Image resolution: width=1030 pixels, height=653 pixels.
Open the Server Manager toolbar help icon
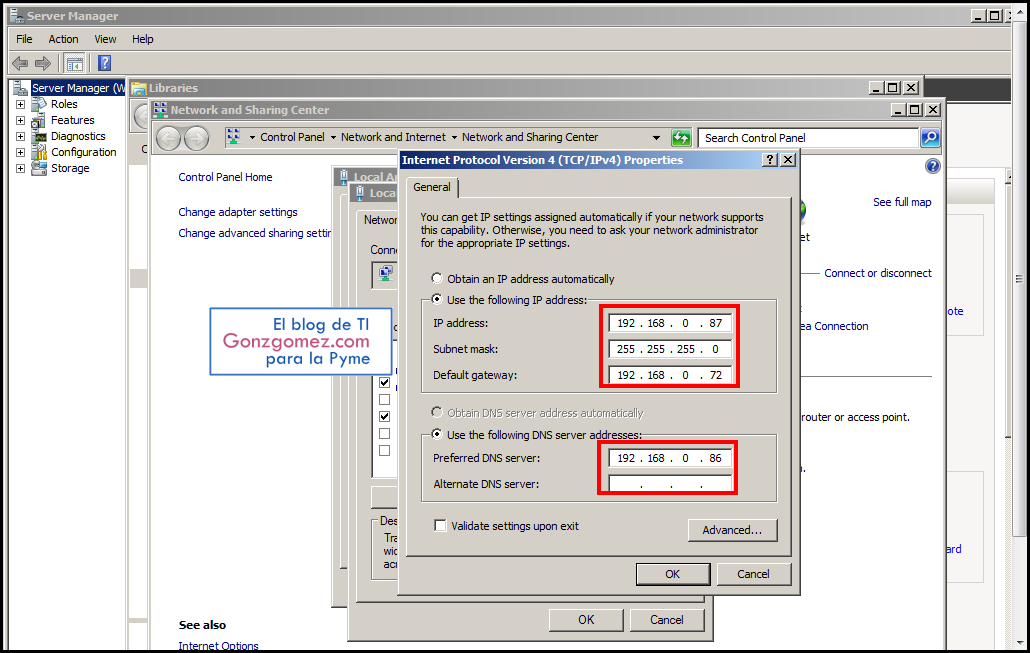point(104,63)
